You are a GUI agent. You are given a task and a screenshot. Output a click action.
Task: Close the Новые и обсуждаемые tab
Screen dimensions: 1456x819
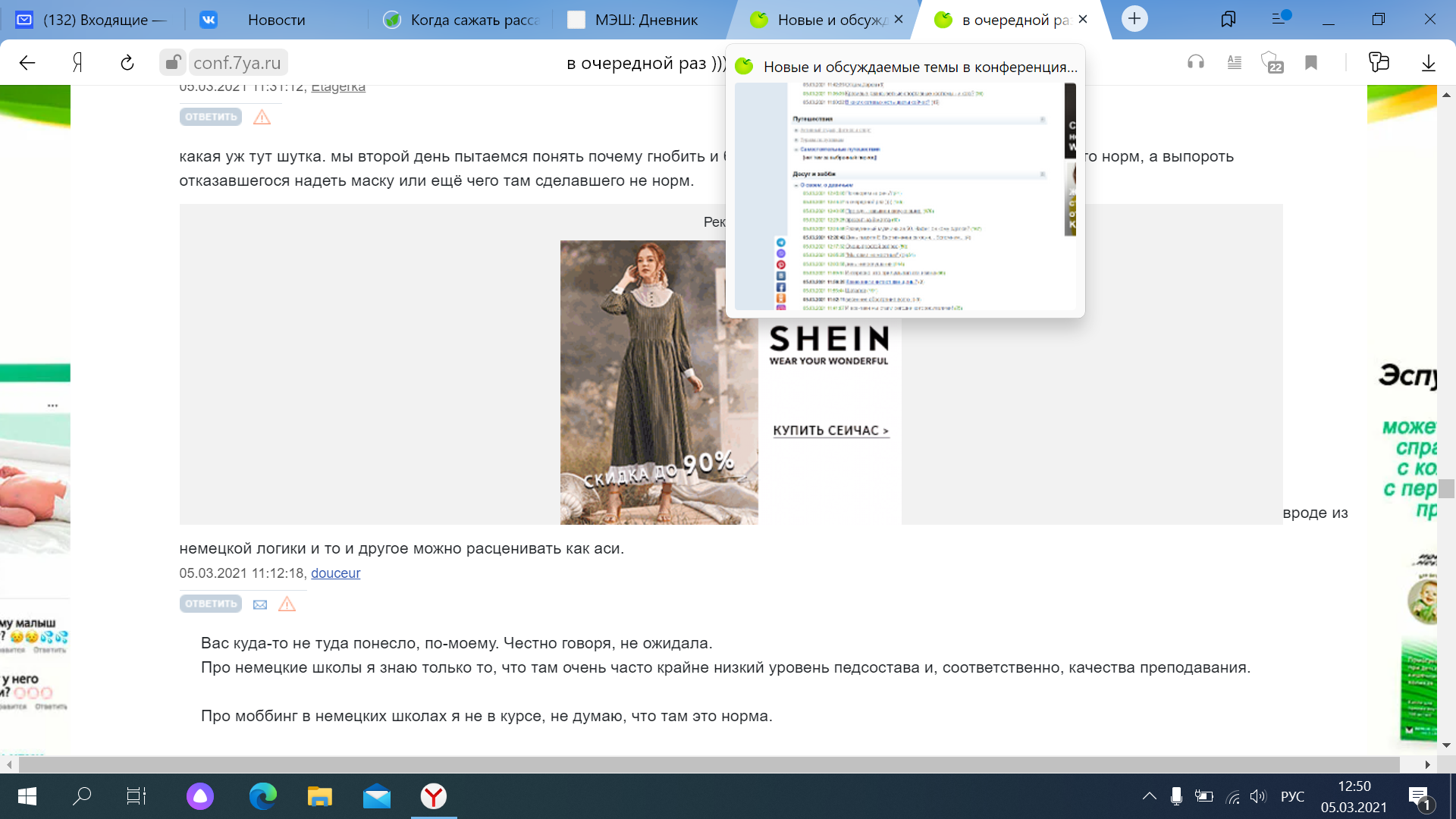[x=899, y=20]
